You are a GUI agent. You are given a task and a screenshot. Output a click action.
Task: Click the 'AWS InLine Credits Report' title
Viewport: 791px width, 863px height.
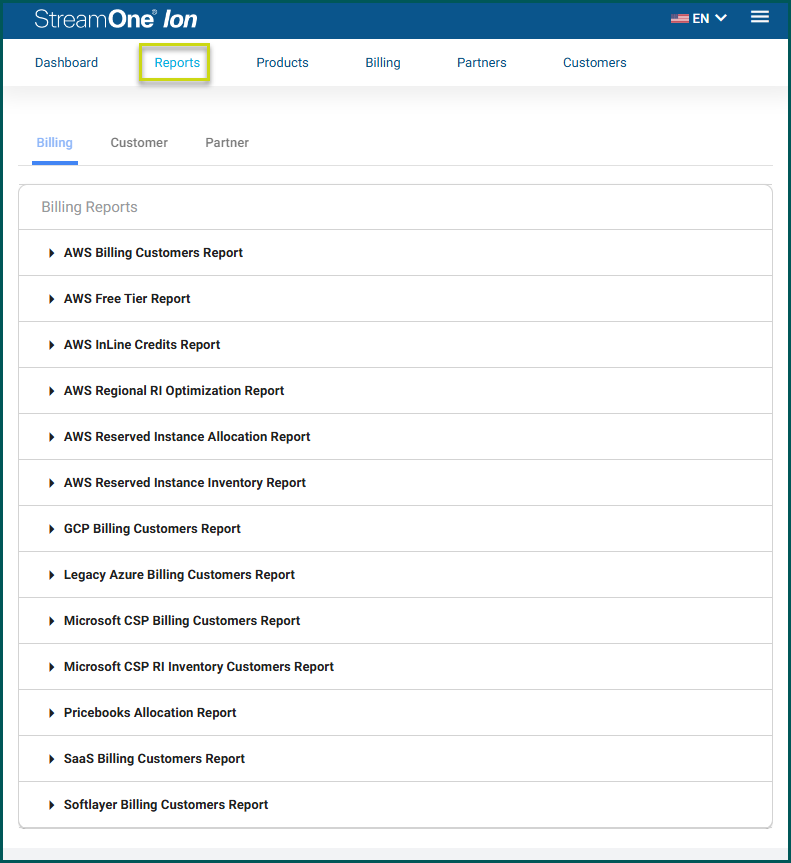142,345
